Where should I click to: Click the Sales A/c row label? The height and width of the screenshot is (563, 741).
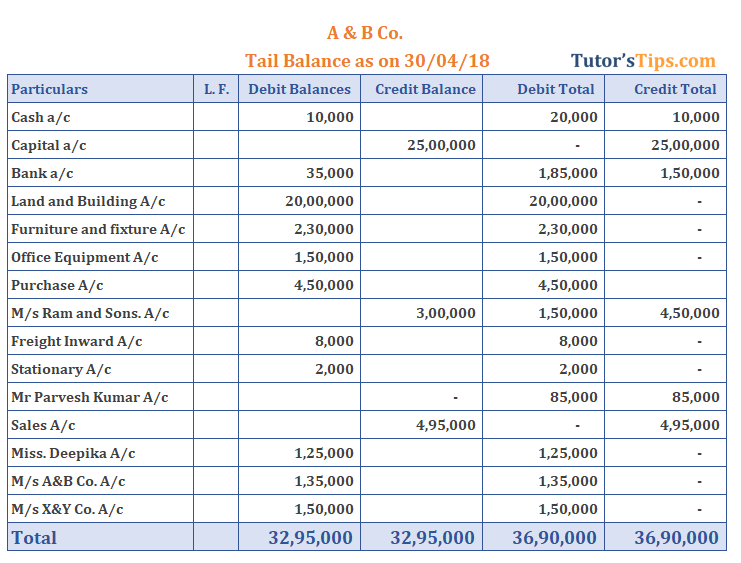pos(43,425)
